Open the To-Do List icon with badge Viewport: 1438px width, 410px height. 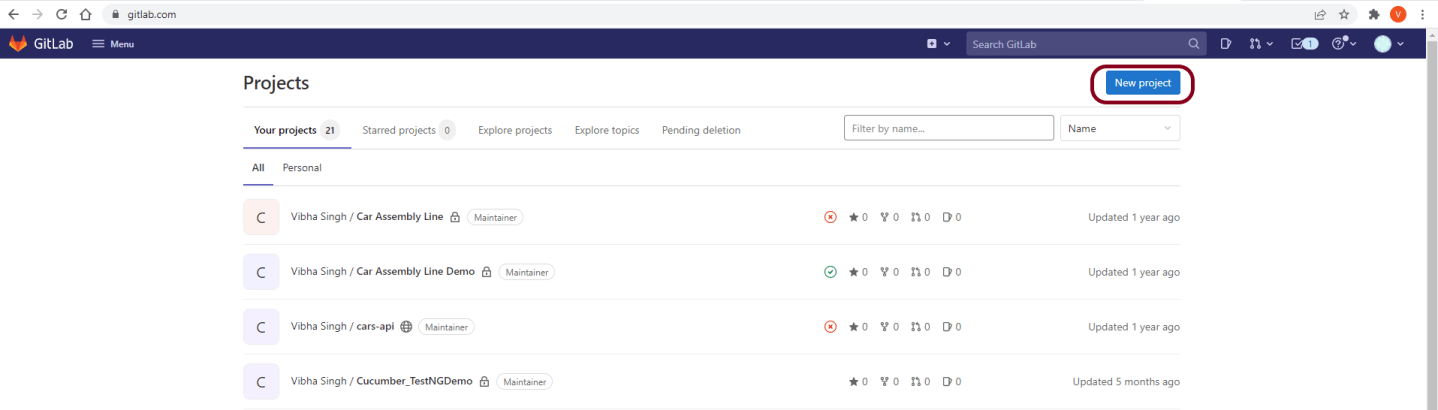pos(1304,44)
